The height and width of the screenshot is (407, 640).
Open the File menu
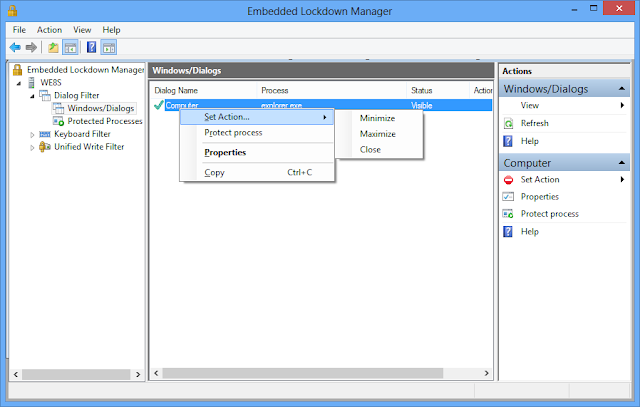tap(19, 30)
